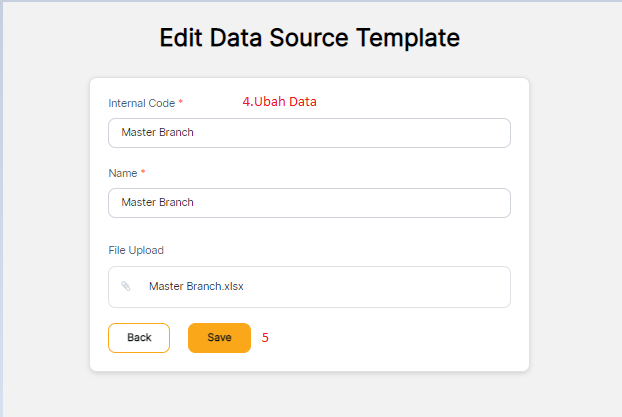
Task: Click the Name field label
Action: pyautogui.click(x=122, y=173)
